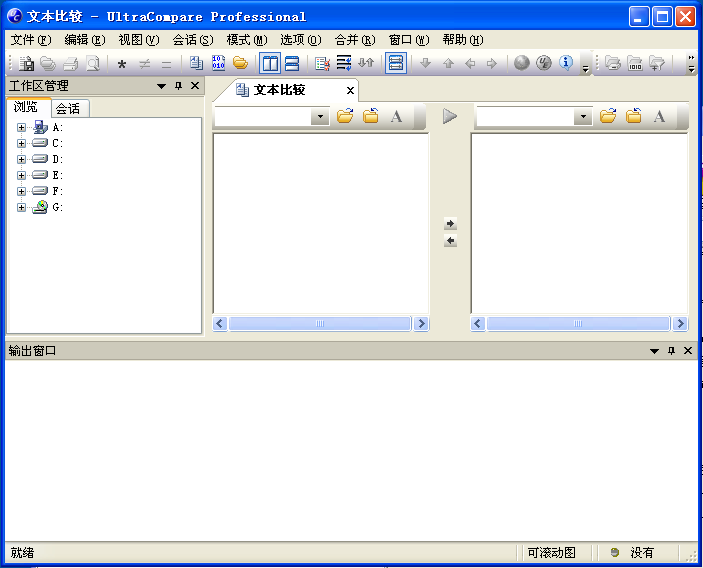This screenshot has width=703, height=568.
Task: Click the swap panes up-down arrows icon
Action: coord(366,63)
